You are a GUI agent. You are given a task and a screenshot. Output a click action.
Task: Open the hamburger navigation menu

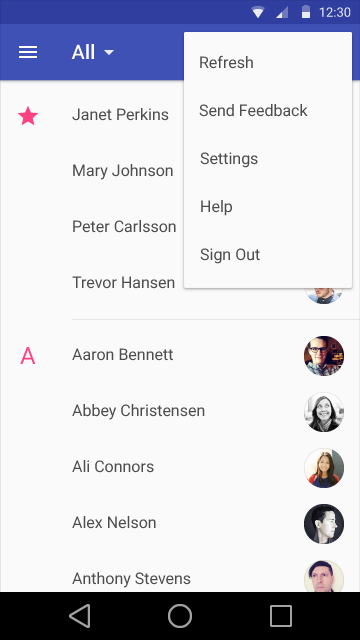(28, 52)
